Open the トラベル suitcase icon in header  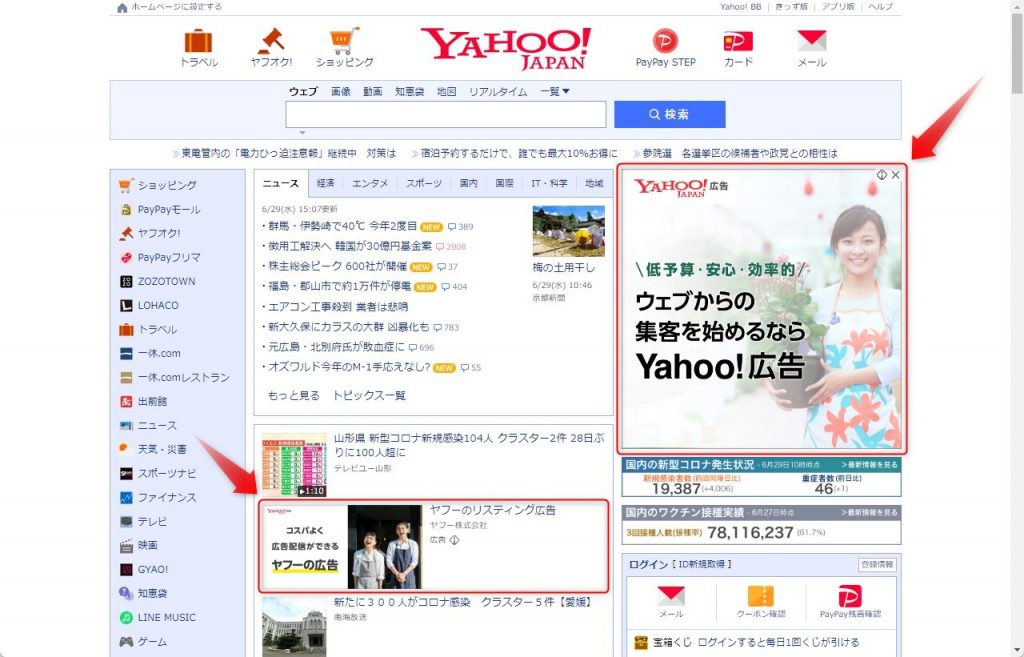click(x=199, y=41)
